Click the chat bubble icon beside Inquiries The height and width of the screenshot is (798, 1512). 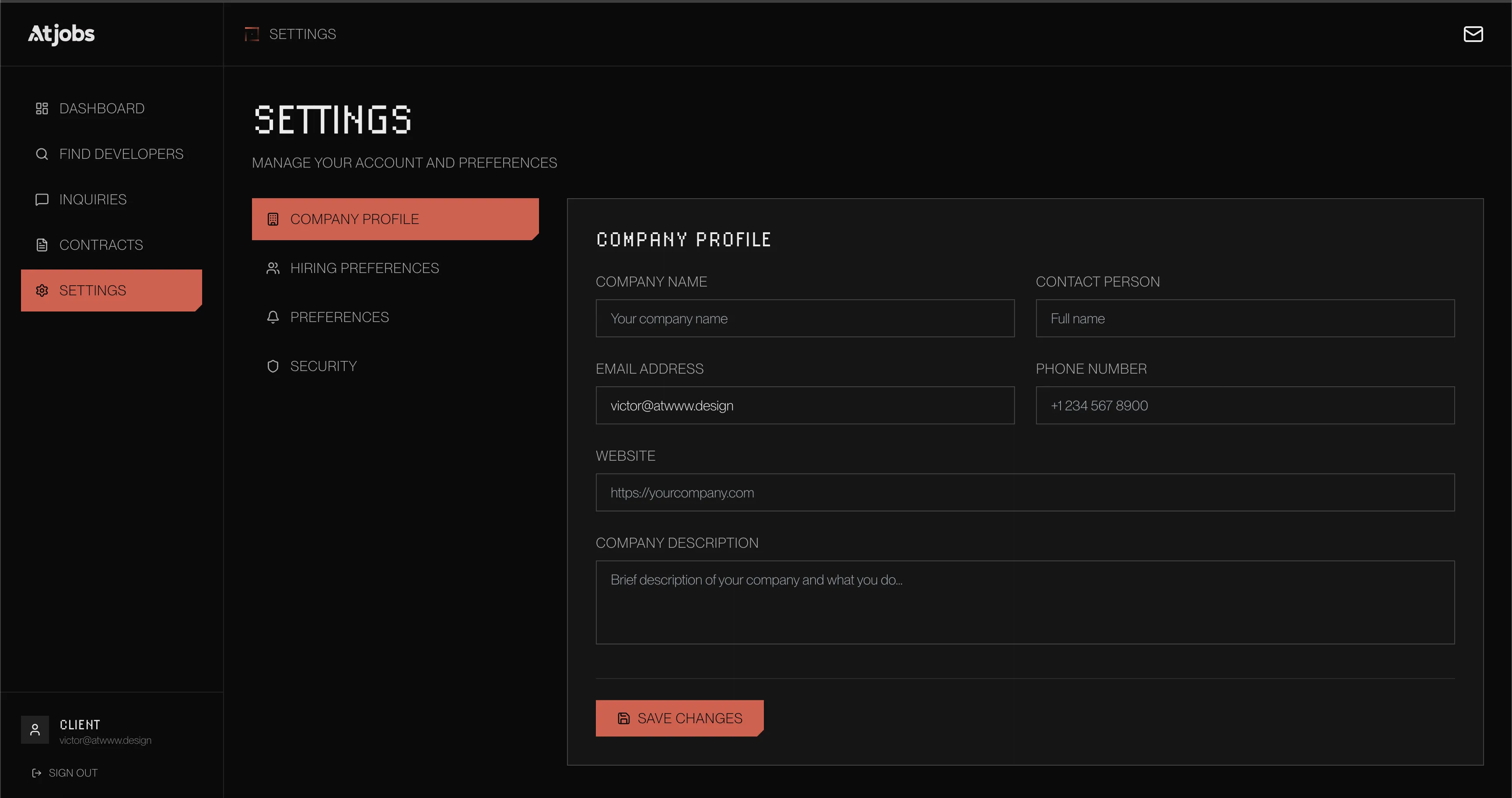click(42, 199)
